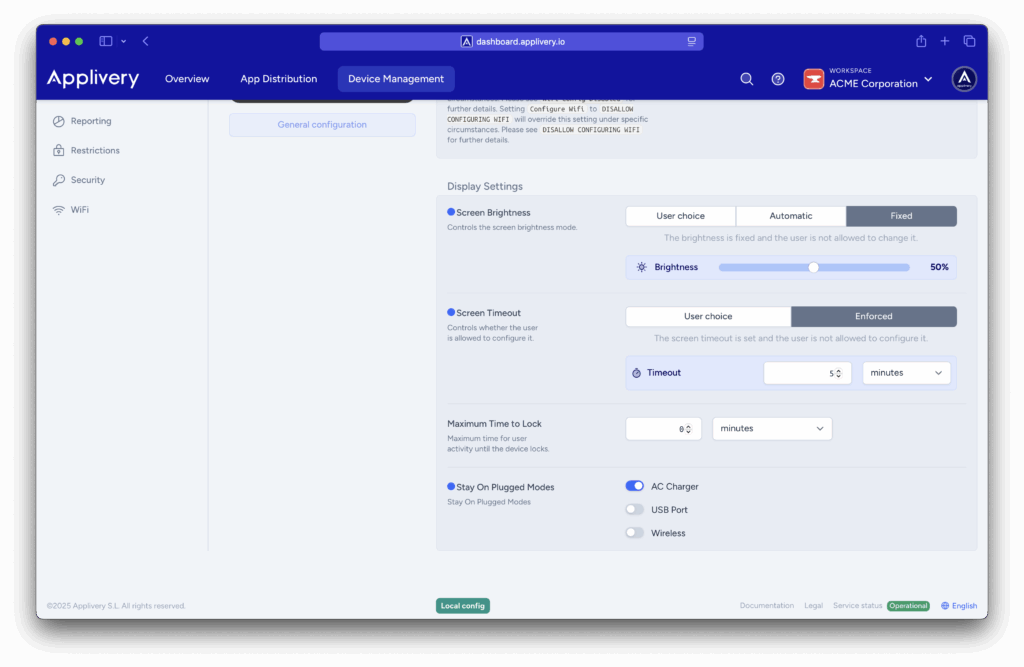
Task: Open the Timeout minutes unit dropdown
Action: [906, 373]
